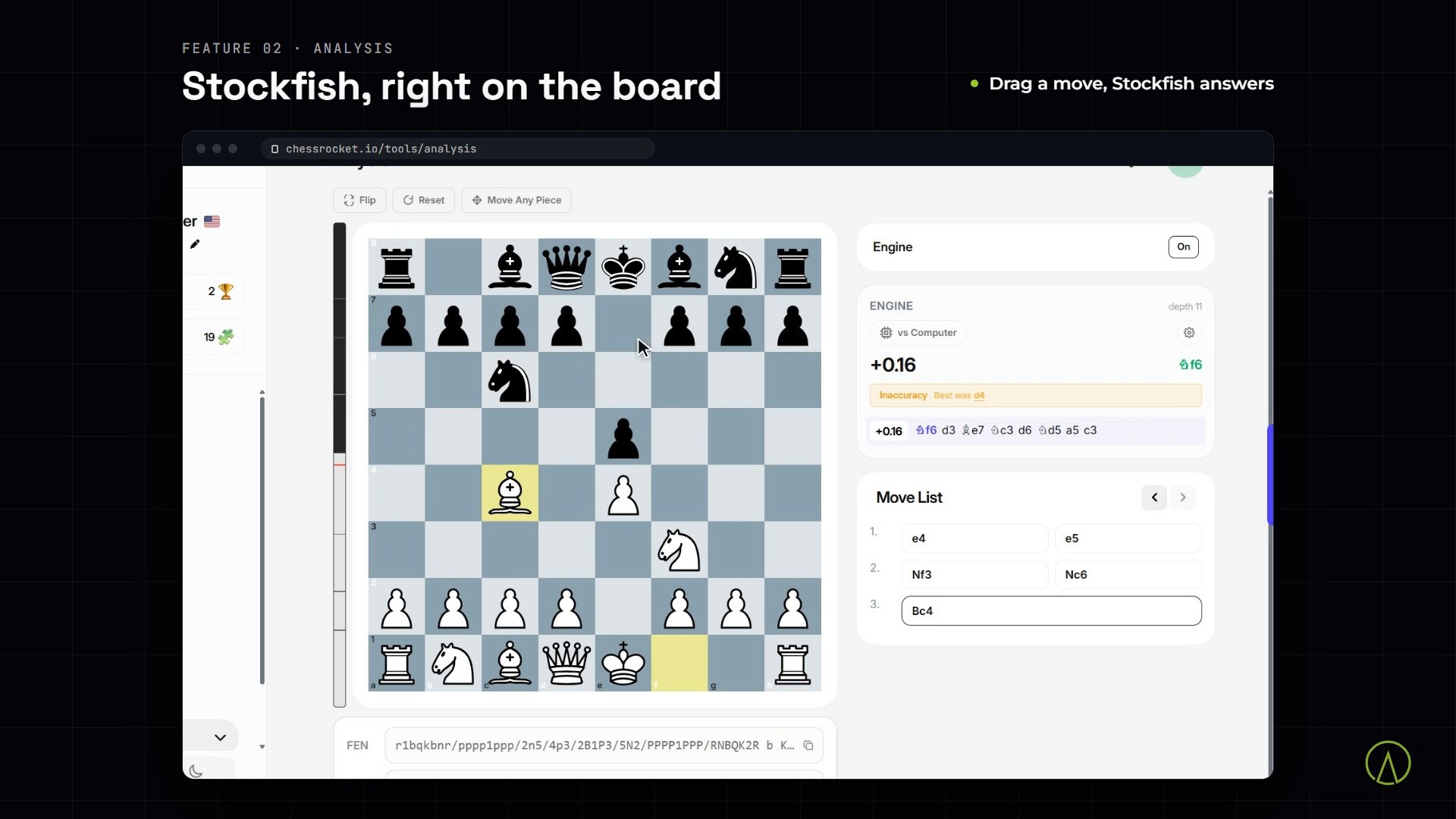Open engine settings gear icon
1456x819 pixels.
click(x=1189, y=333)
